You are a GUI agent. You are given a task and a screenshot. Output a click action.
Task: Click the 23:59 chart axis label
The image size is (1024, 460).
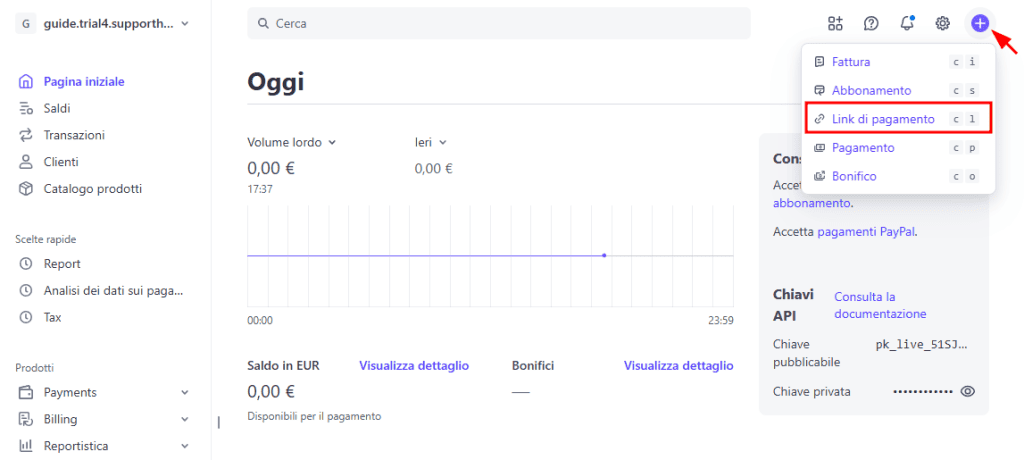(721, 321)
